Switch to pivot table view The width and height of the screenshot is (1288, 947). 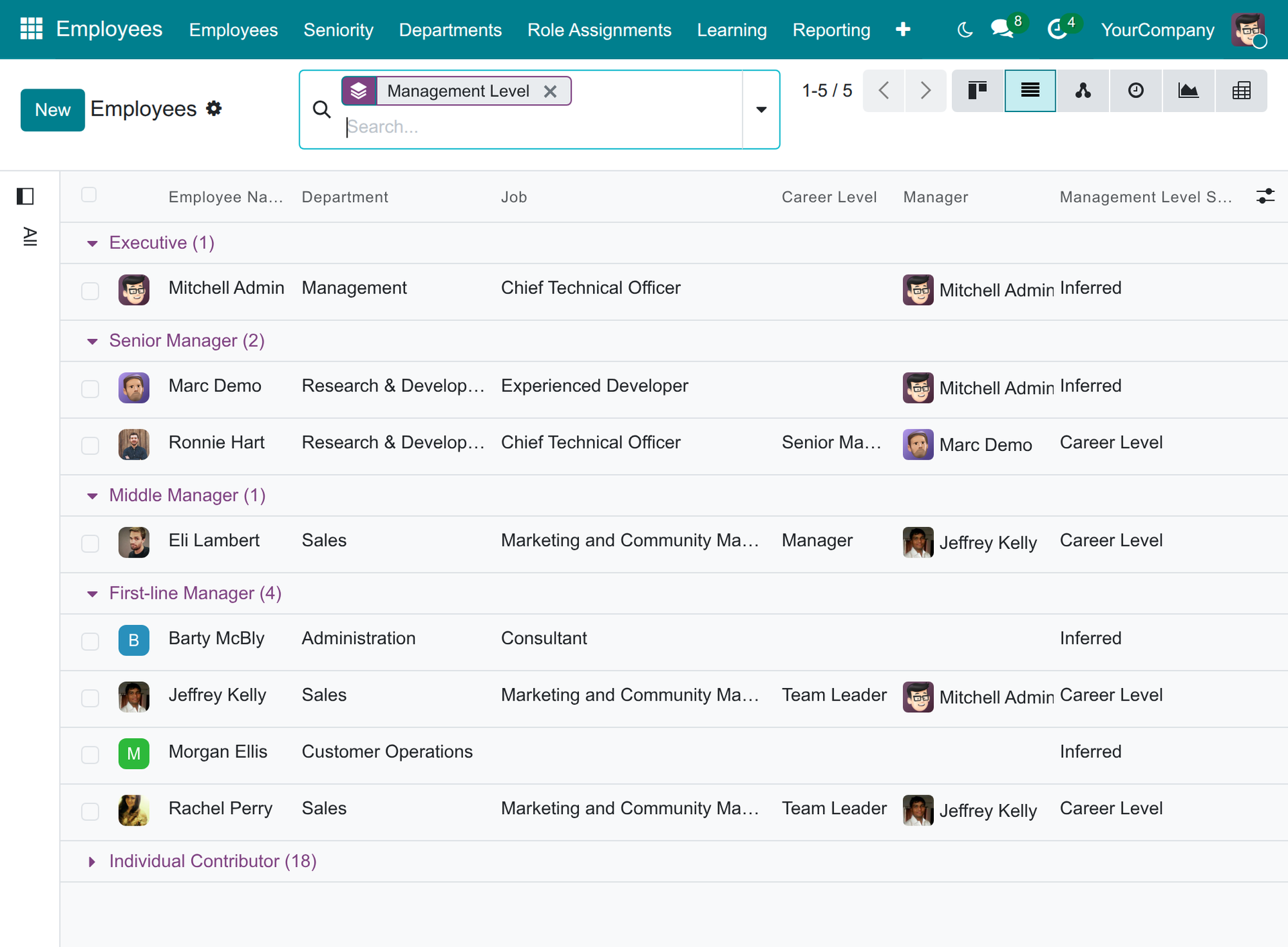click(1241, 91)
